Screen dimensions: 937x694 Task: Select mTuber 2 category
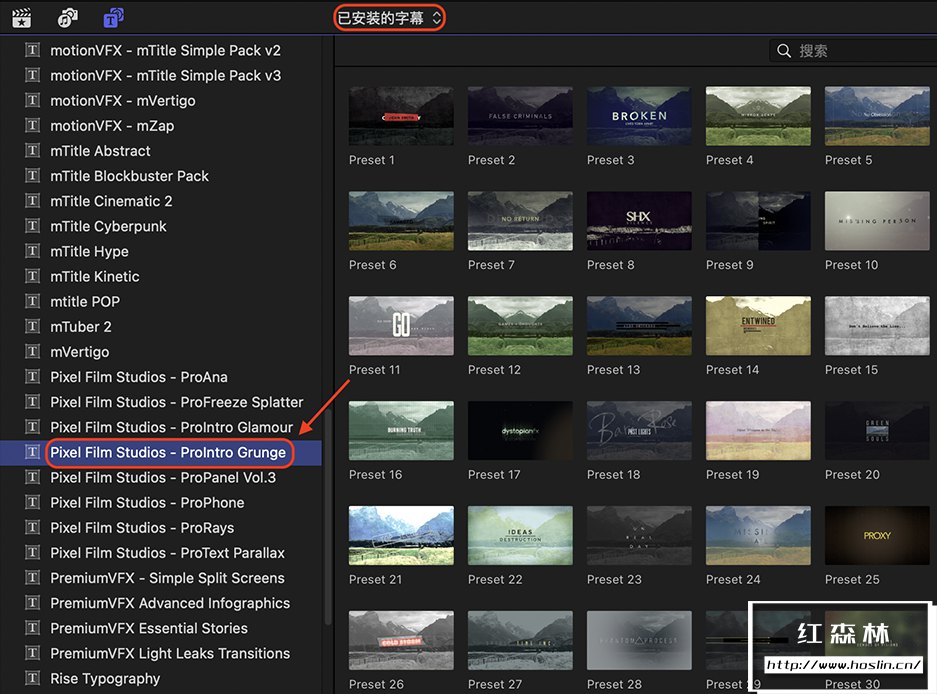(81, 326)
